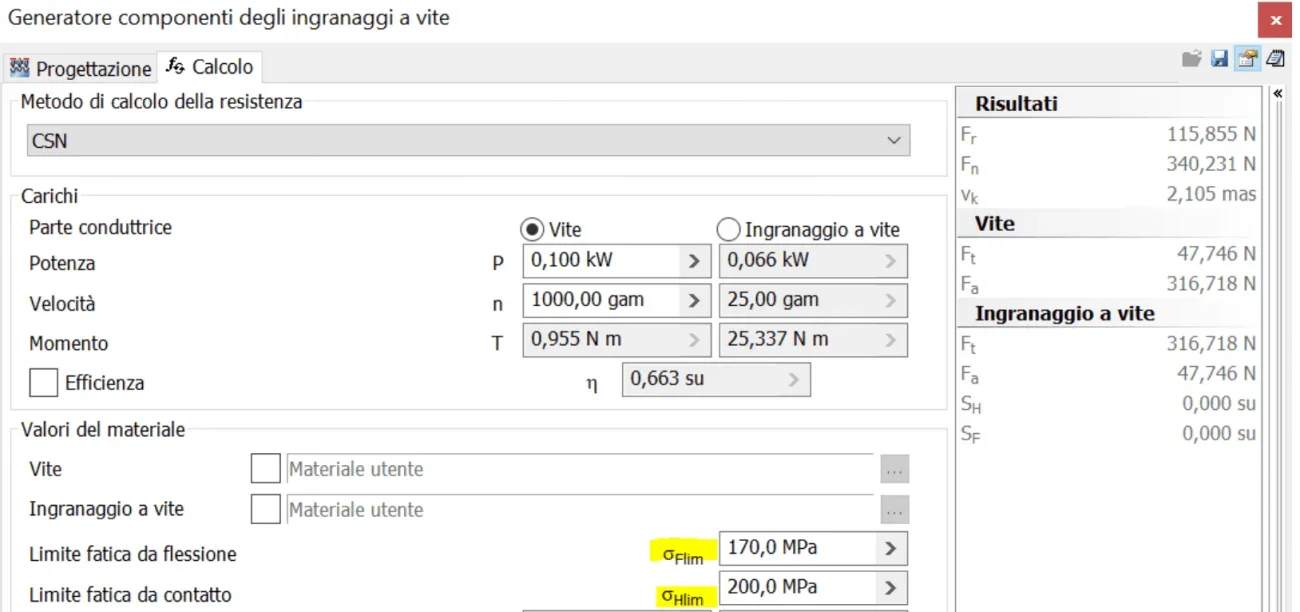This screenshot has width=1300, height=612.
Task: Open the notepad results report icon
Action: pyautogui.click(x=1275, y=59)
